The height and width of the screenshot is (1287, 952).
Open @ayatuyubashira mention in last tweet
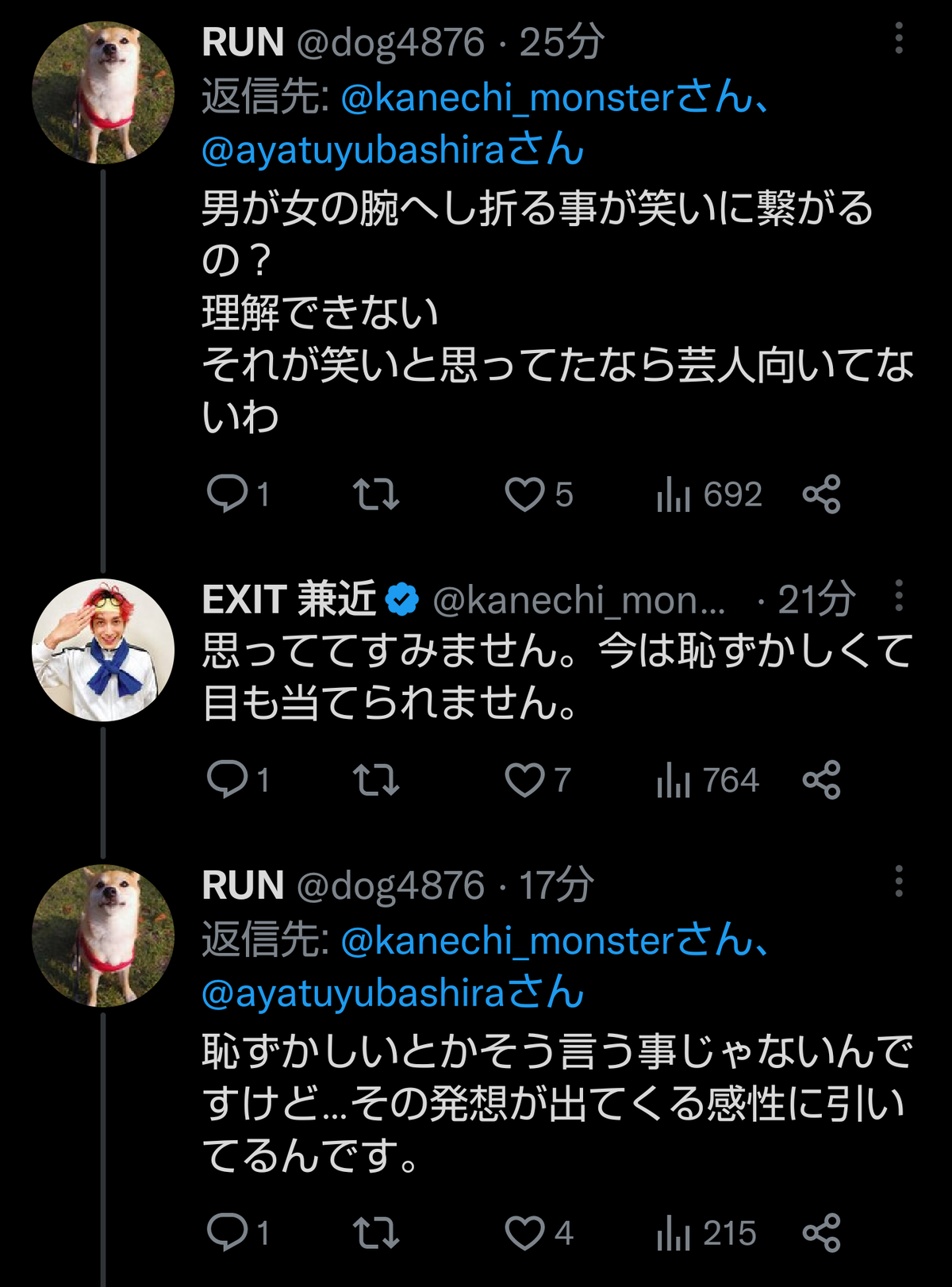[x=354, y=993]
